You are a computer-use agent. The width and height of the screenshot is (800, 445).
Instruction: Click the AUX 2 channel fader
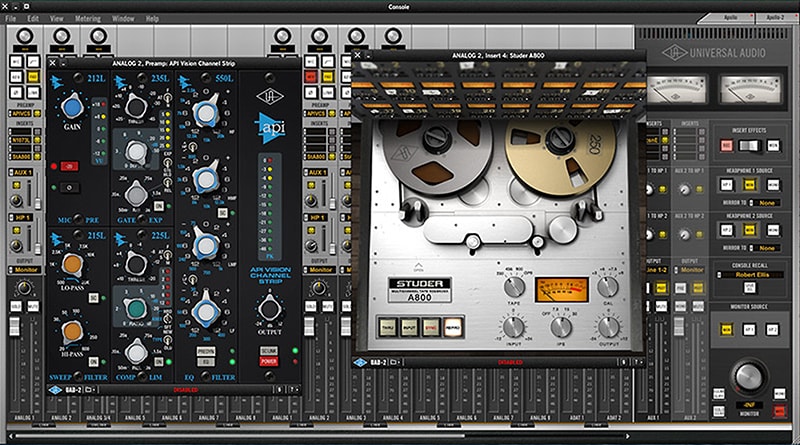(679, 327)
